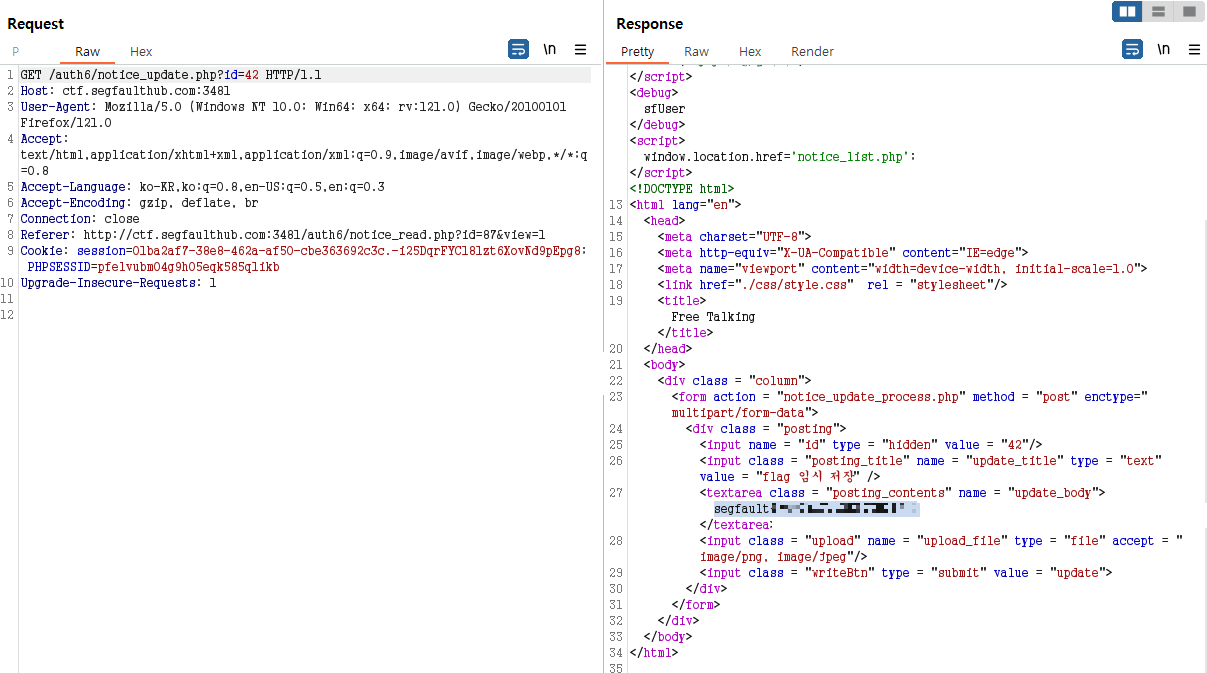
Task: Switch to the Request Raw tab
Action: point(88,52)
